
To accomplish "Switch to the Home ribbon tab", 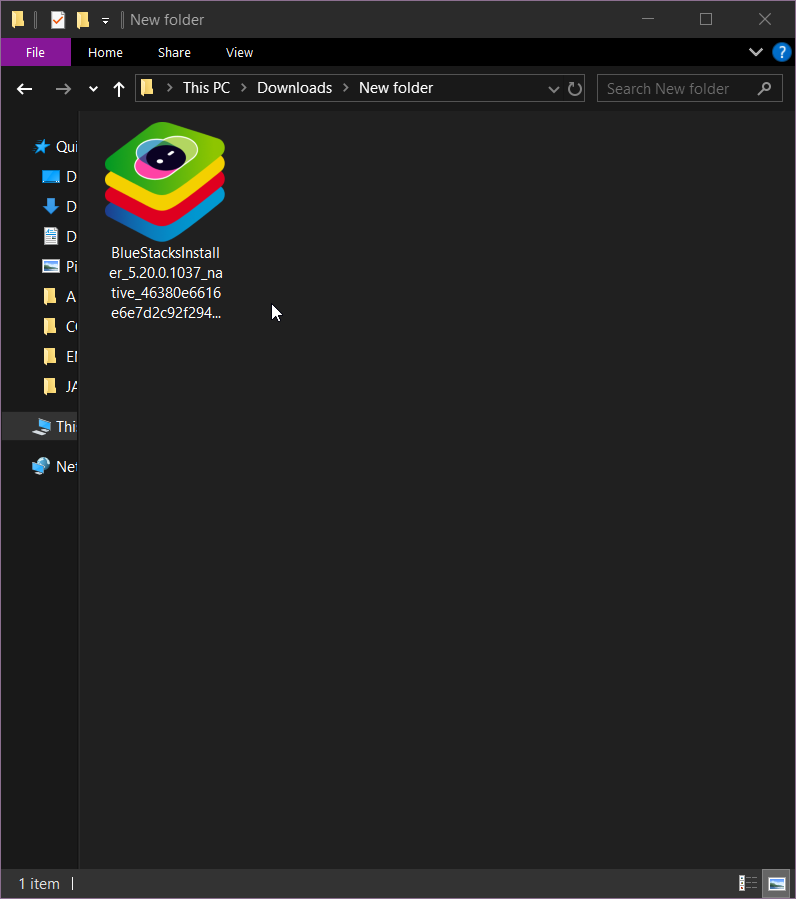I will pyautogui.click(x=105, y=52).
